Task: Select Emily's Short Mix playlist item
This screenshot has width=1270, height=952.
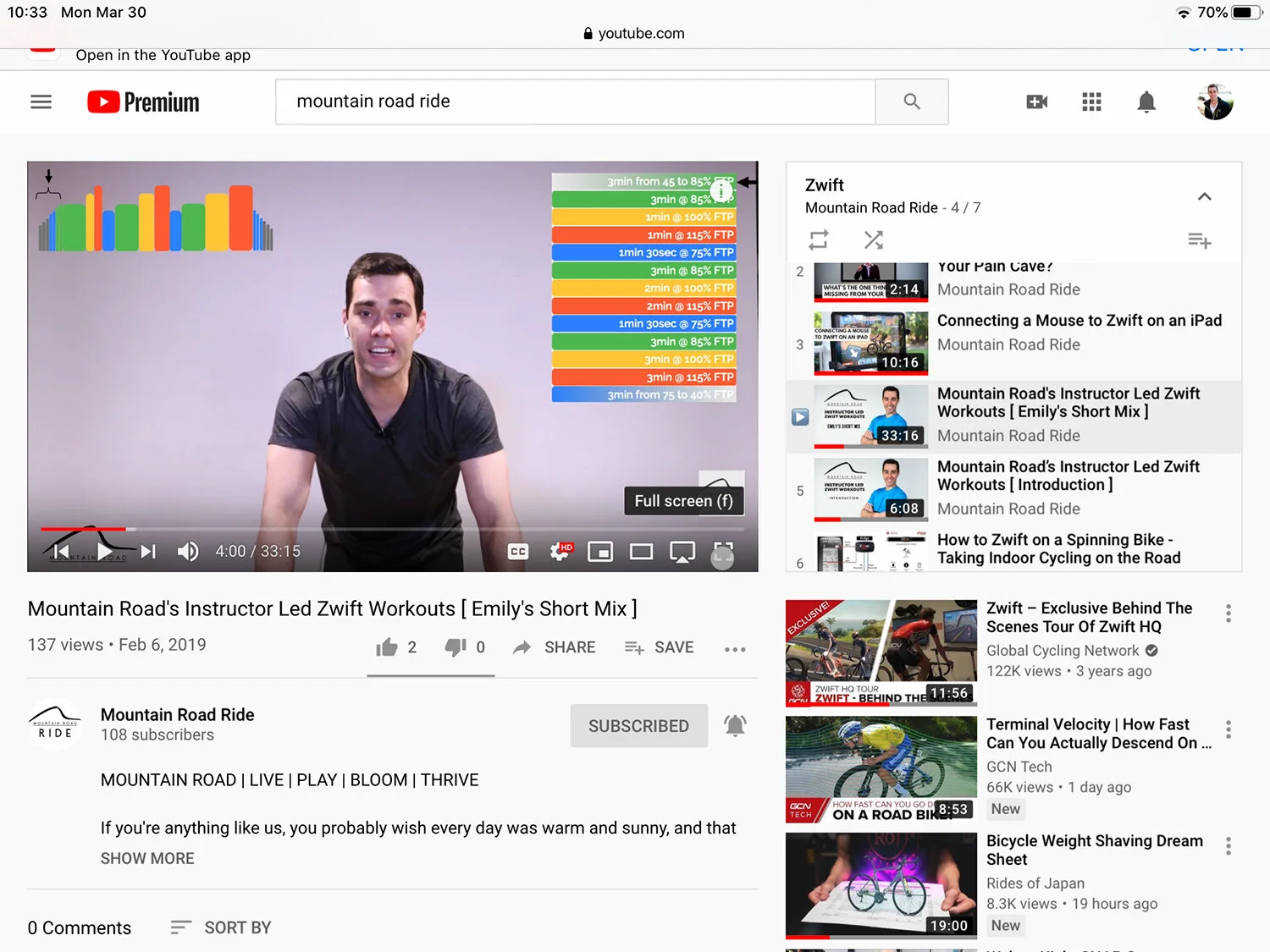Action: pyautogui.click(x=1014, y=416)
